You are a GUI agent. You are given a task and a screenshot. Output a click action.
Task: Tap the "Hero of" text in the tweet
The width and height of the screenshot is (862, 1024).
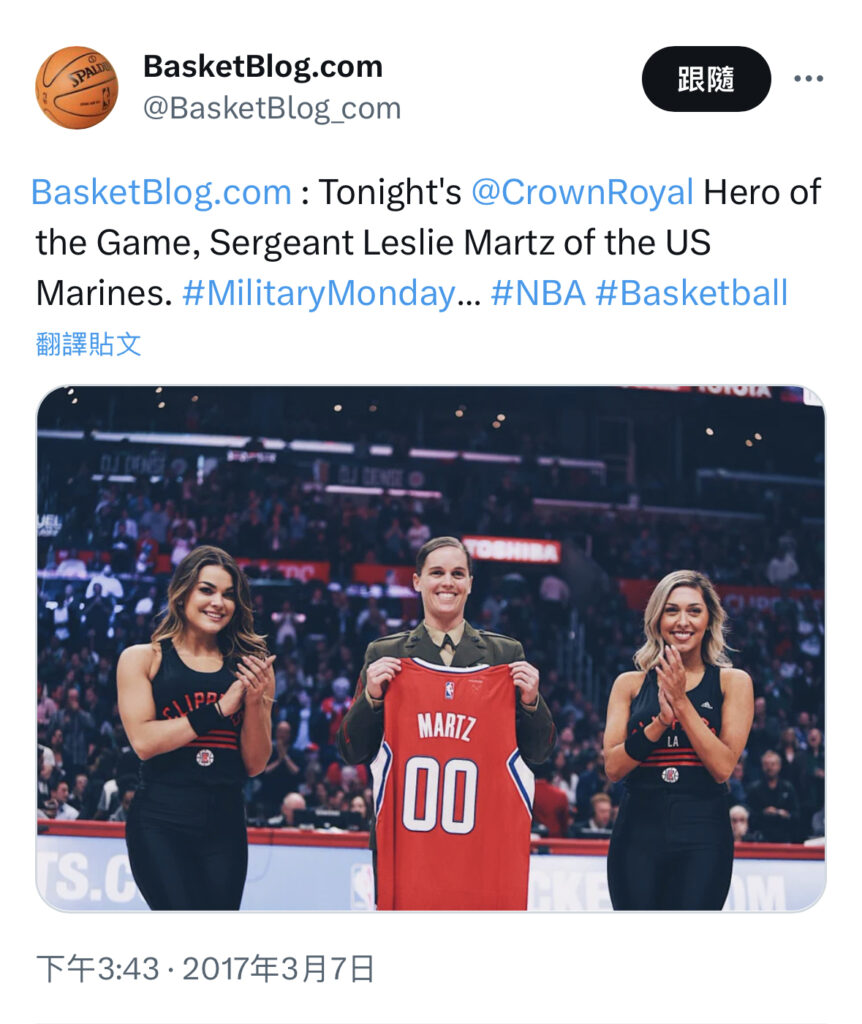762,191
